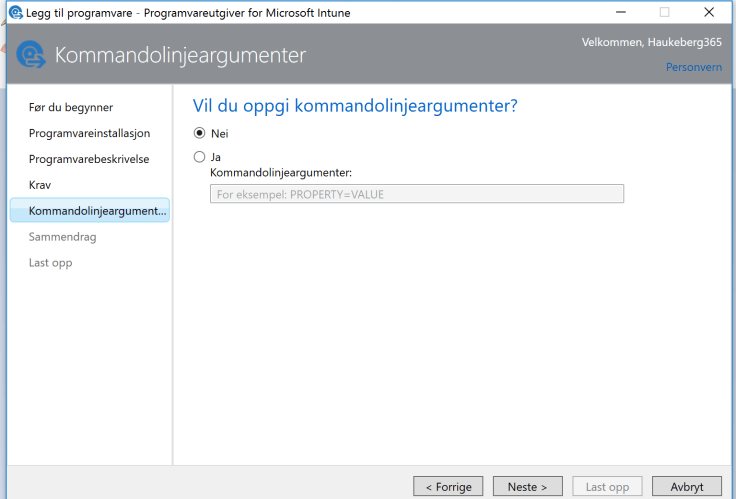Screen dimensions: 736x499
Task: Click the Kommandolinjeargumenter text field
Action: coord(417,194)
